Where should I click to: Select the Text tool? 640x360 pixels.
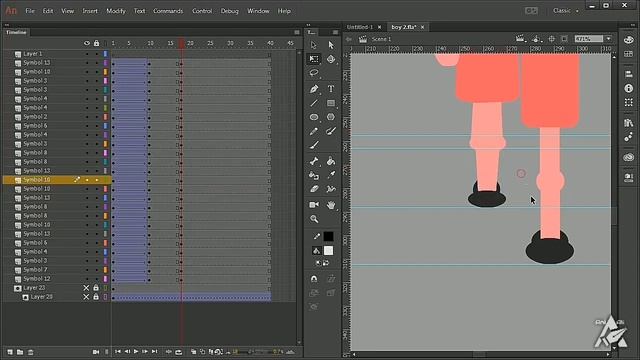(331, 89)
